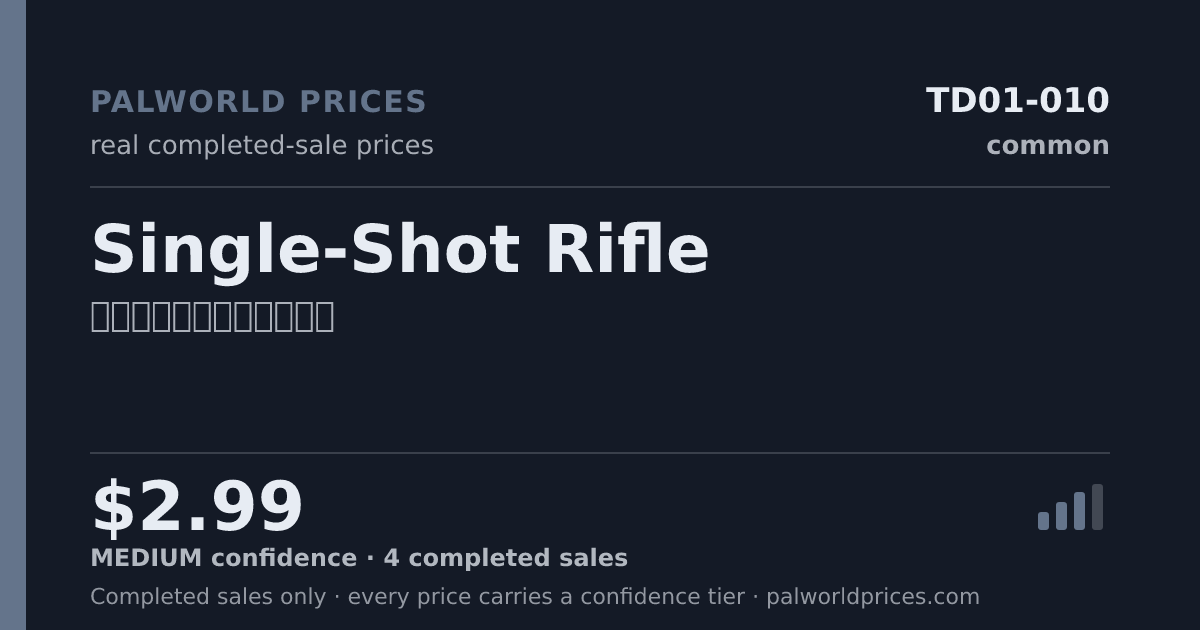
Task: Select the common rarity label
Action: [x=1047, y=146]
